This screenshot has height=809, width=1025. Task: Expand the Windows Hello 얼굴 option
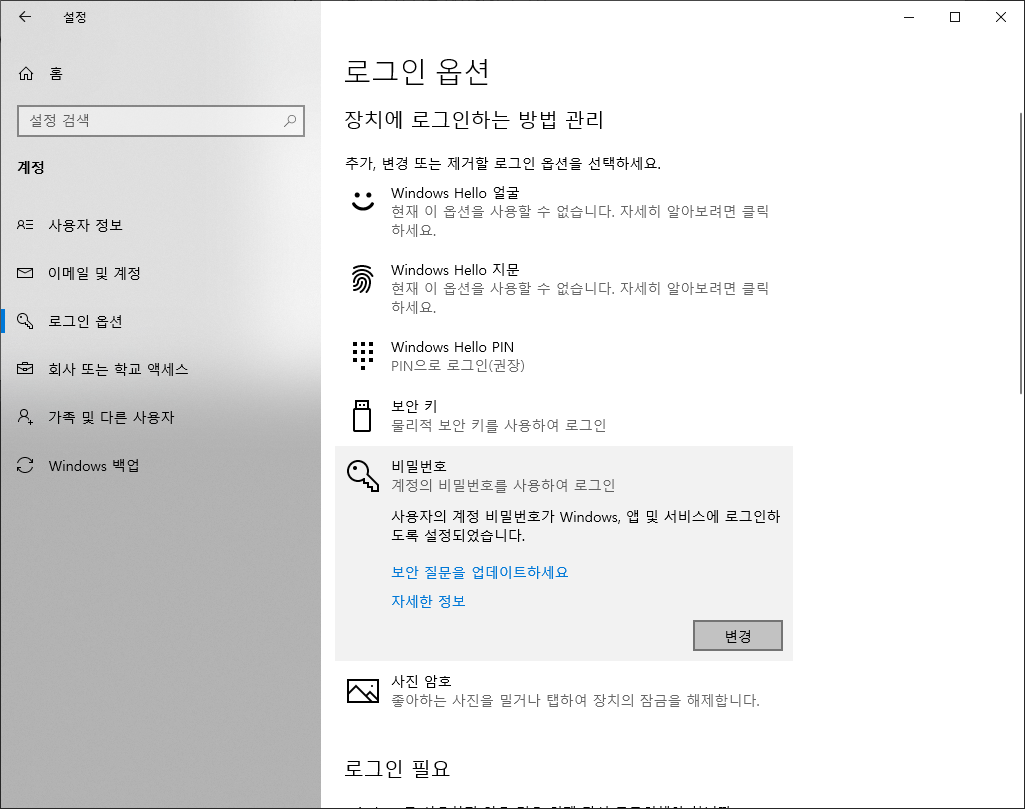[x=563, y=212]
